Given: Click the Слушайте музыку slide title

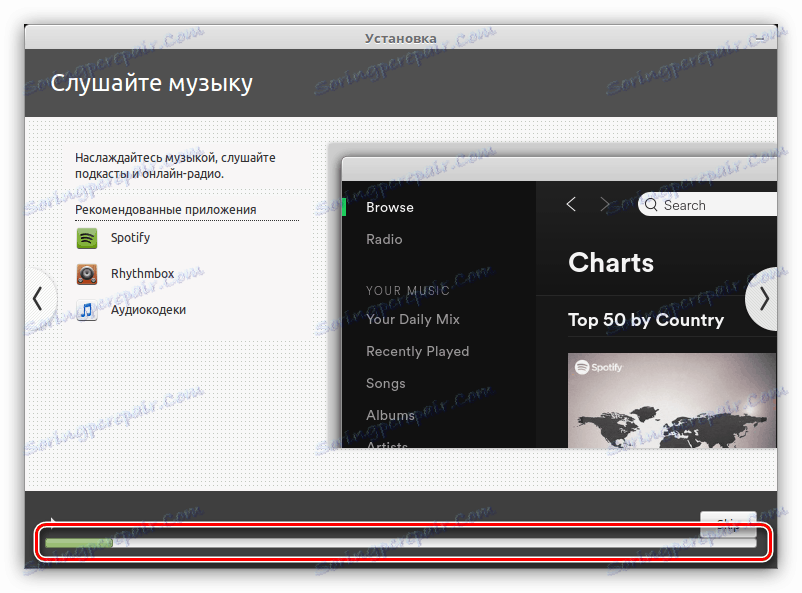Looking at the screenshot, I should [x=151, y=83].
